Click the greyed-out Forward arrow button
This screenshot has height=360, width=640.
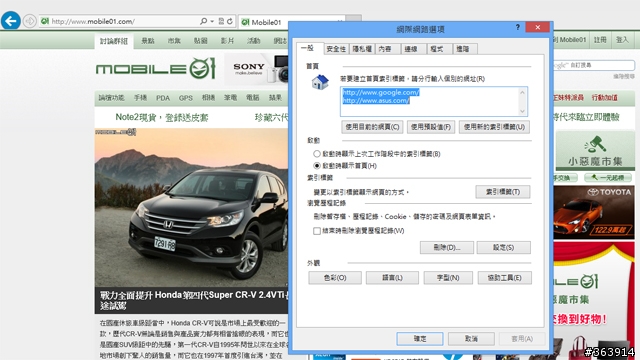point(29,21)
